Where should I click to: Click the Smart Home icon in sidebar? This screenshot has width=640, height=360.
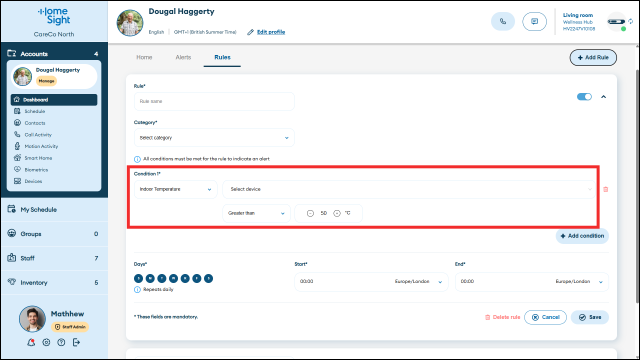point(17,158)
